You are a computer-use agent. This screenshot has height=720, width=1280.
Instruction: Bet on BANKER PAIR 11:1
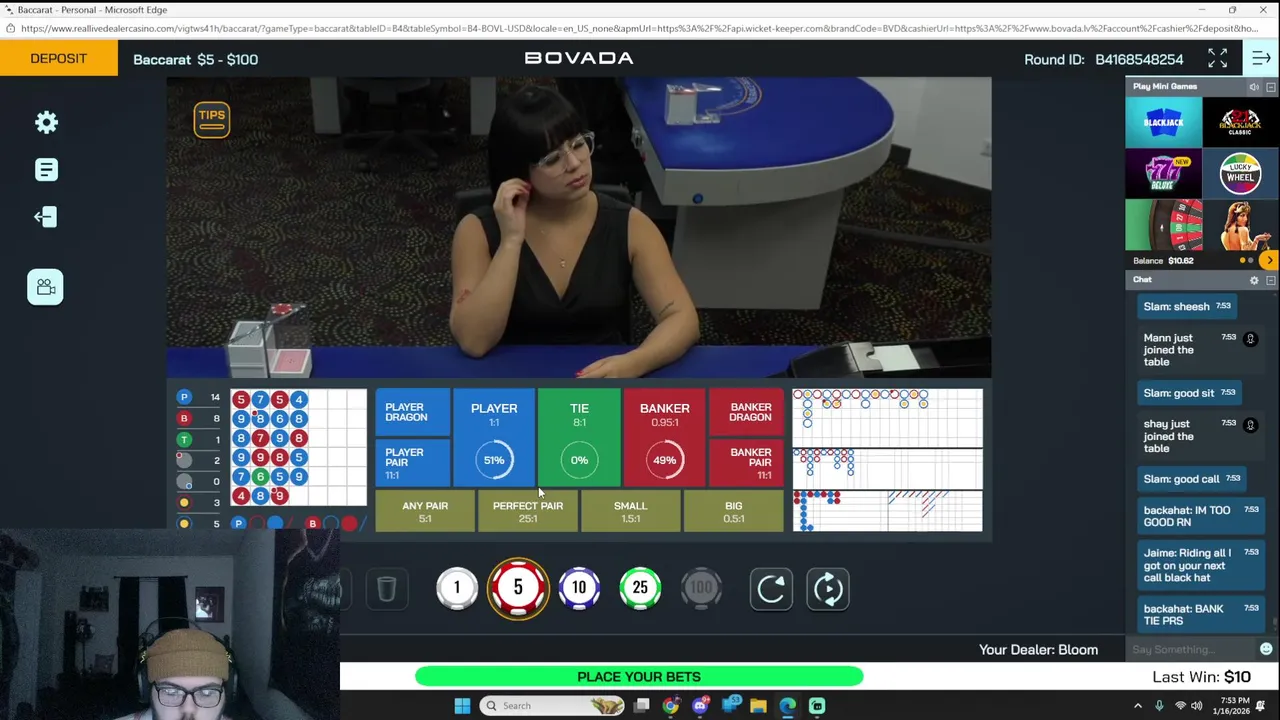(x=746, y=463)
